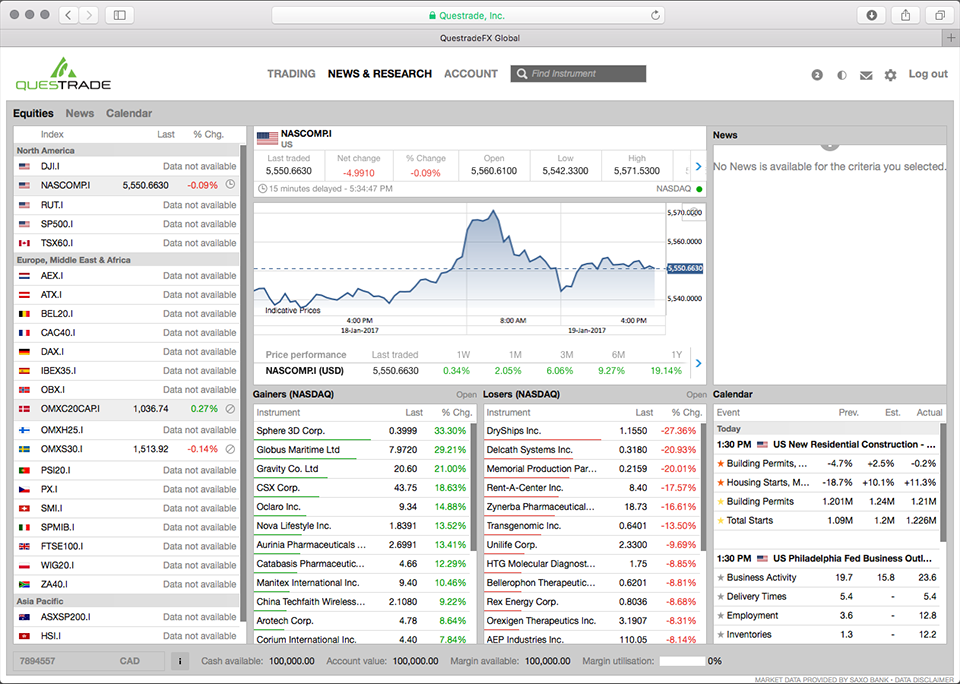
Task: Click the no-data icon on OMXC20CAP.I row
Action: (230, 408)
